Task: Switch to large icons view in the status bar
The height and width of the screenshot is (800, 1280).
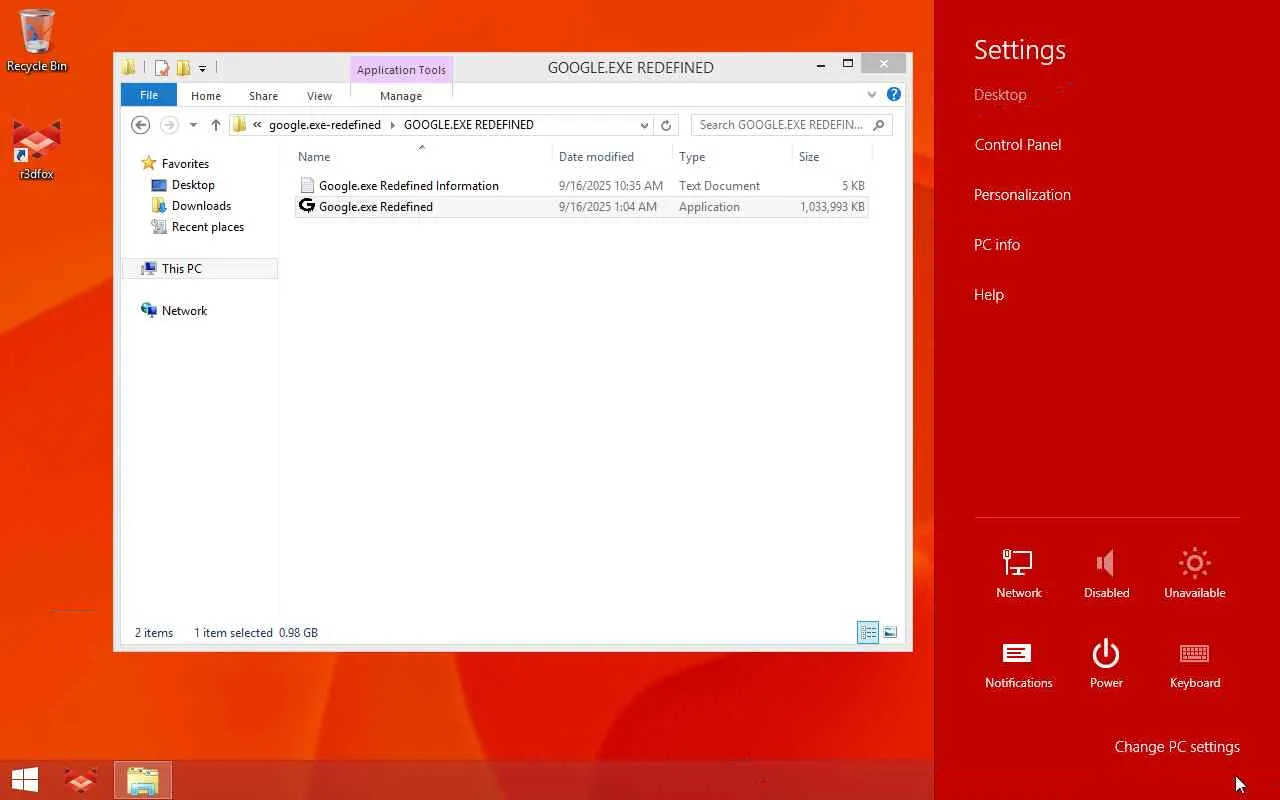Action: 890,632
